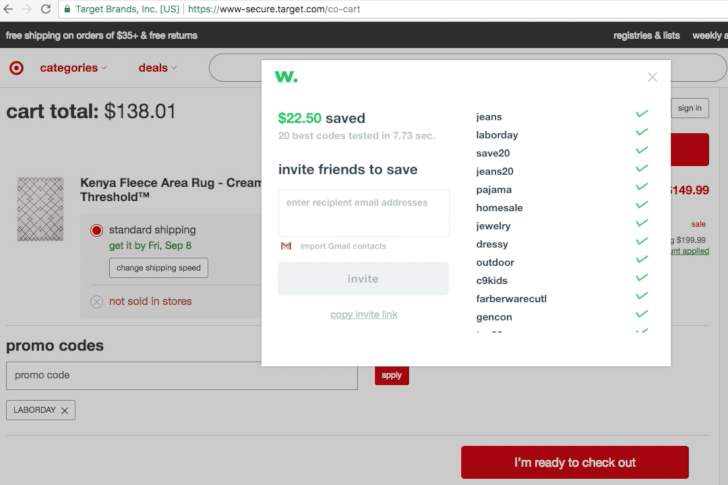This screenshot has height=485, width=728.
Task: Click the Kenya Fleece Area Rug thumbnail
Action: pyautogui.click(x=40, y=209)
